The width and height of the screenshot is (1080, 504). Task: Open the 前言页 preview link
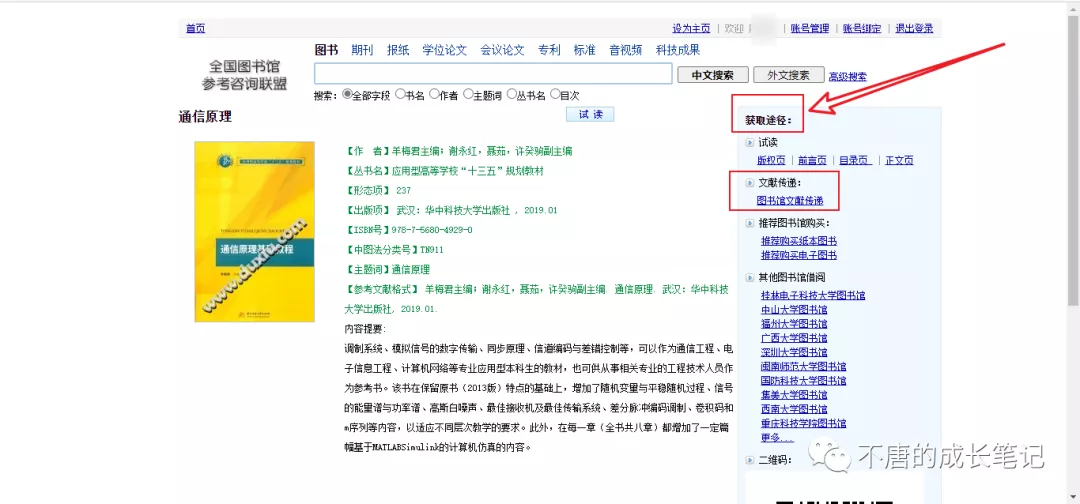(812, 160)
